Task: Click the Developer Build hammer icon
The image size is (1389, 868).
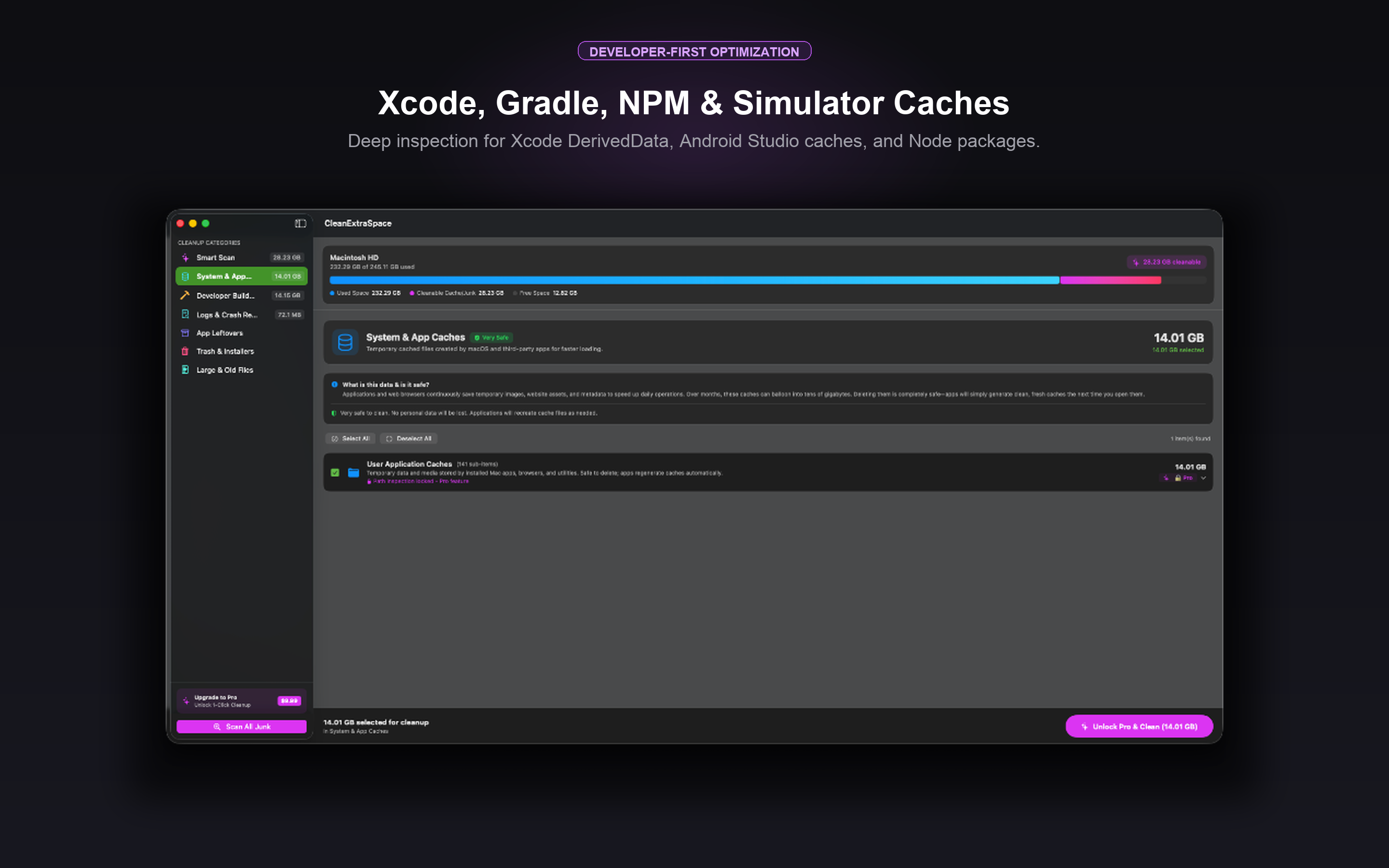Action: click(x=185, y=296)
